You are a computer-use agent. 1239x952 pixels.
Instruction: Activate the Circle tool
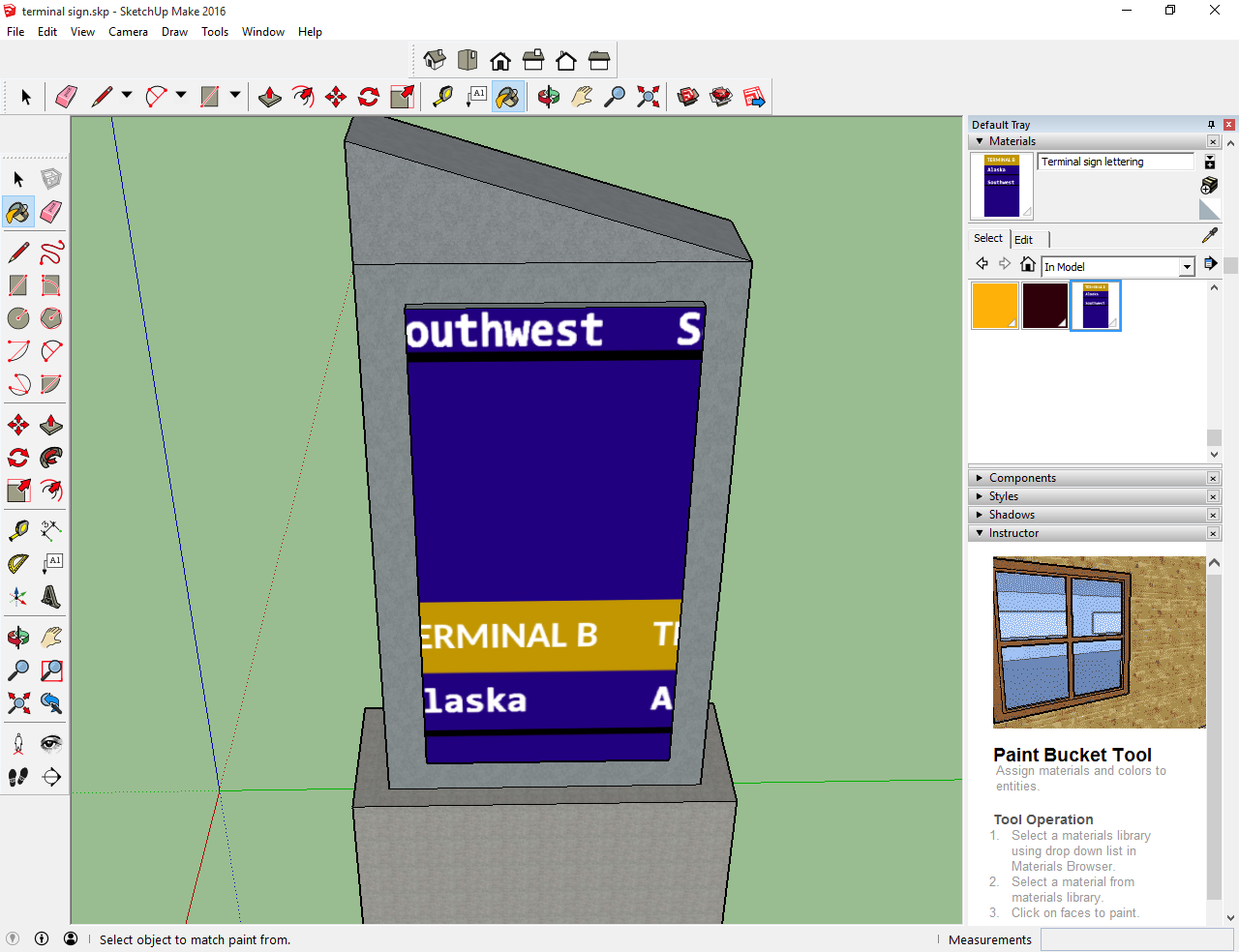point(18,318)
